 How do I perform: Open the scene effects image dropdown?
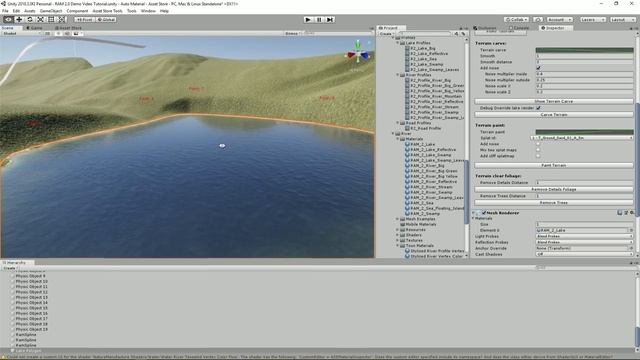(77, 33)
